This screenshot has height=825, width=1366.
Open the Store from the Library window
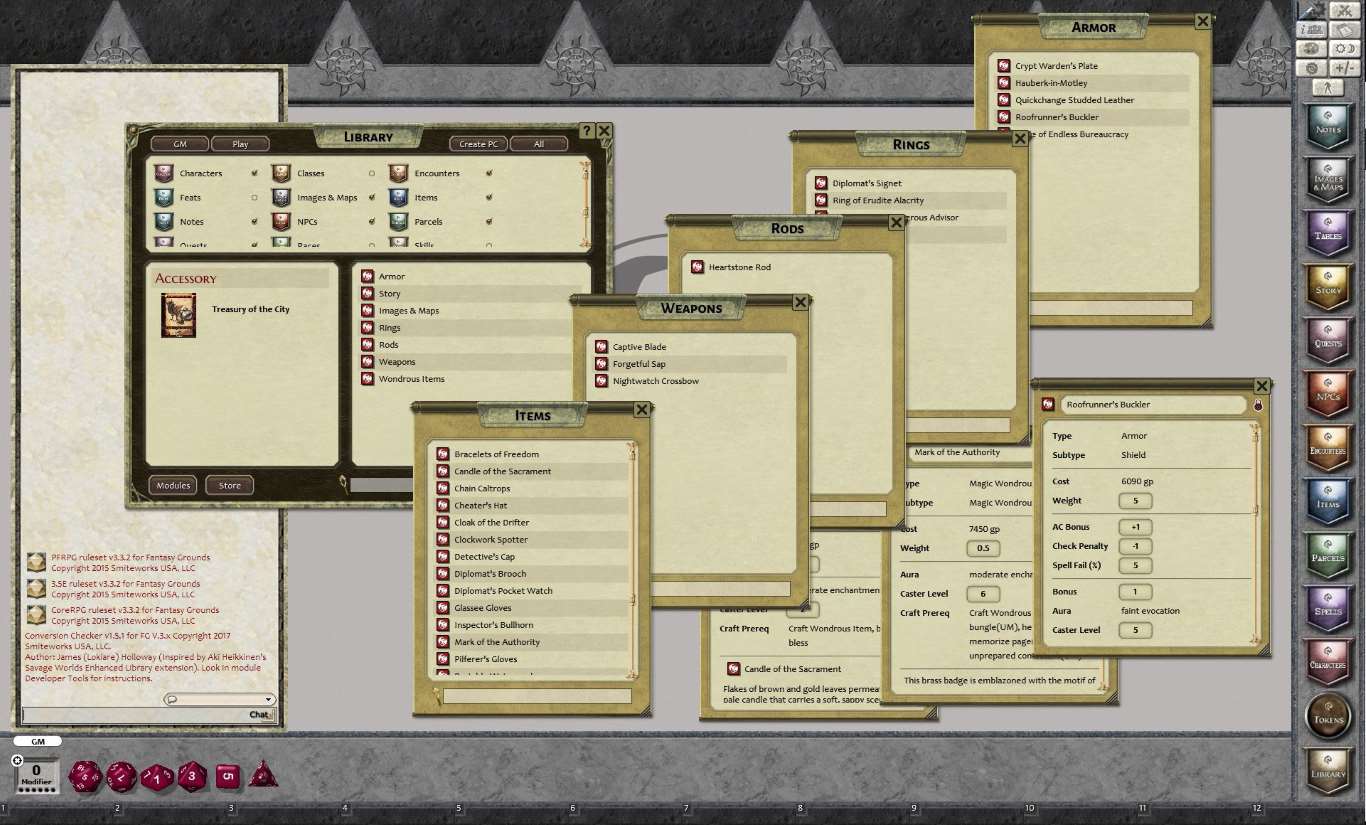229,485
